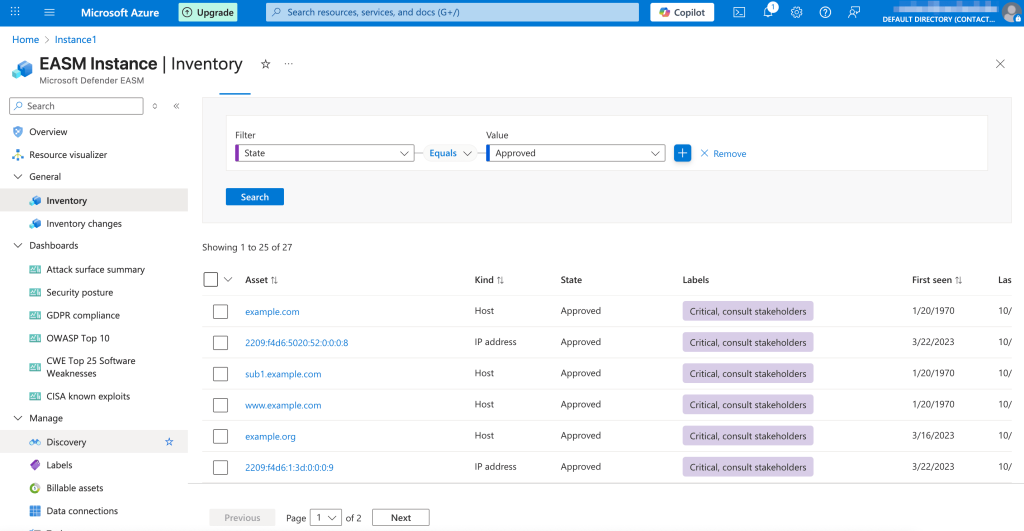This screenshot has height=531, width=1024.
Task: Open the notifications bell
Action: (768, 12)
